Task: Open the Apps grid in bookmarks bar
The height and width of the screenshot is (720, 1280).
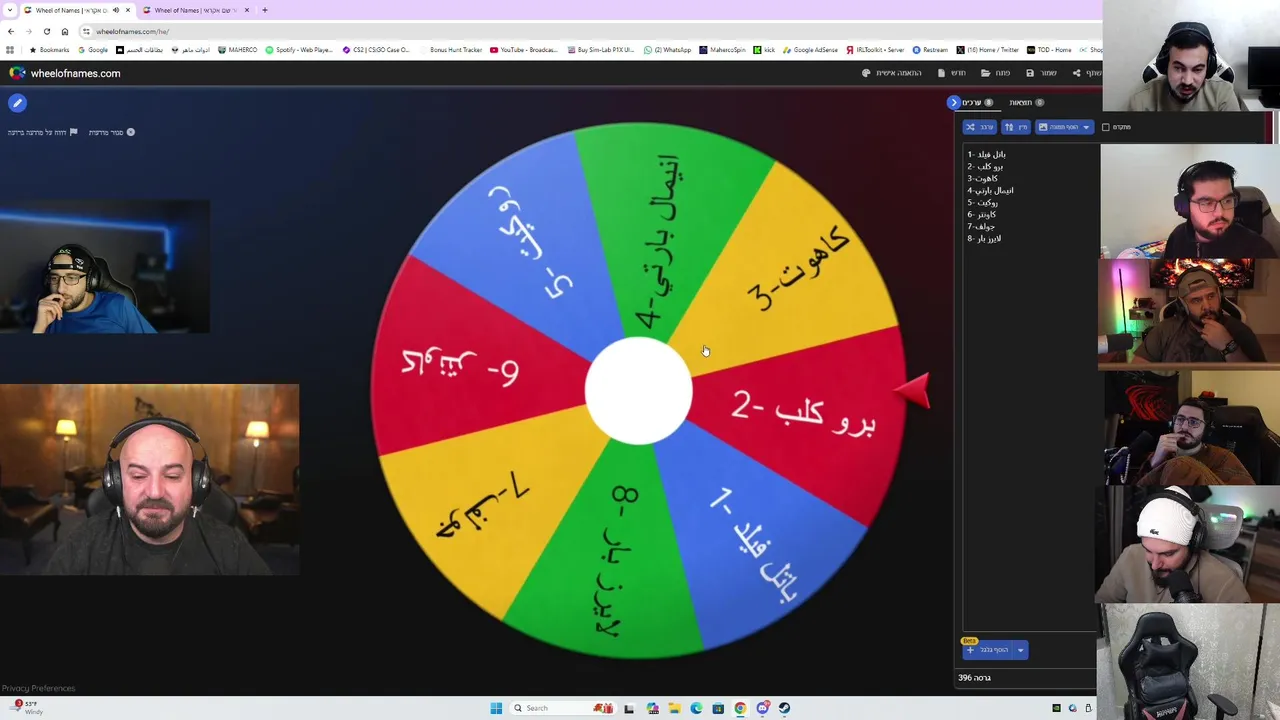Action: point(10,50)
